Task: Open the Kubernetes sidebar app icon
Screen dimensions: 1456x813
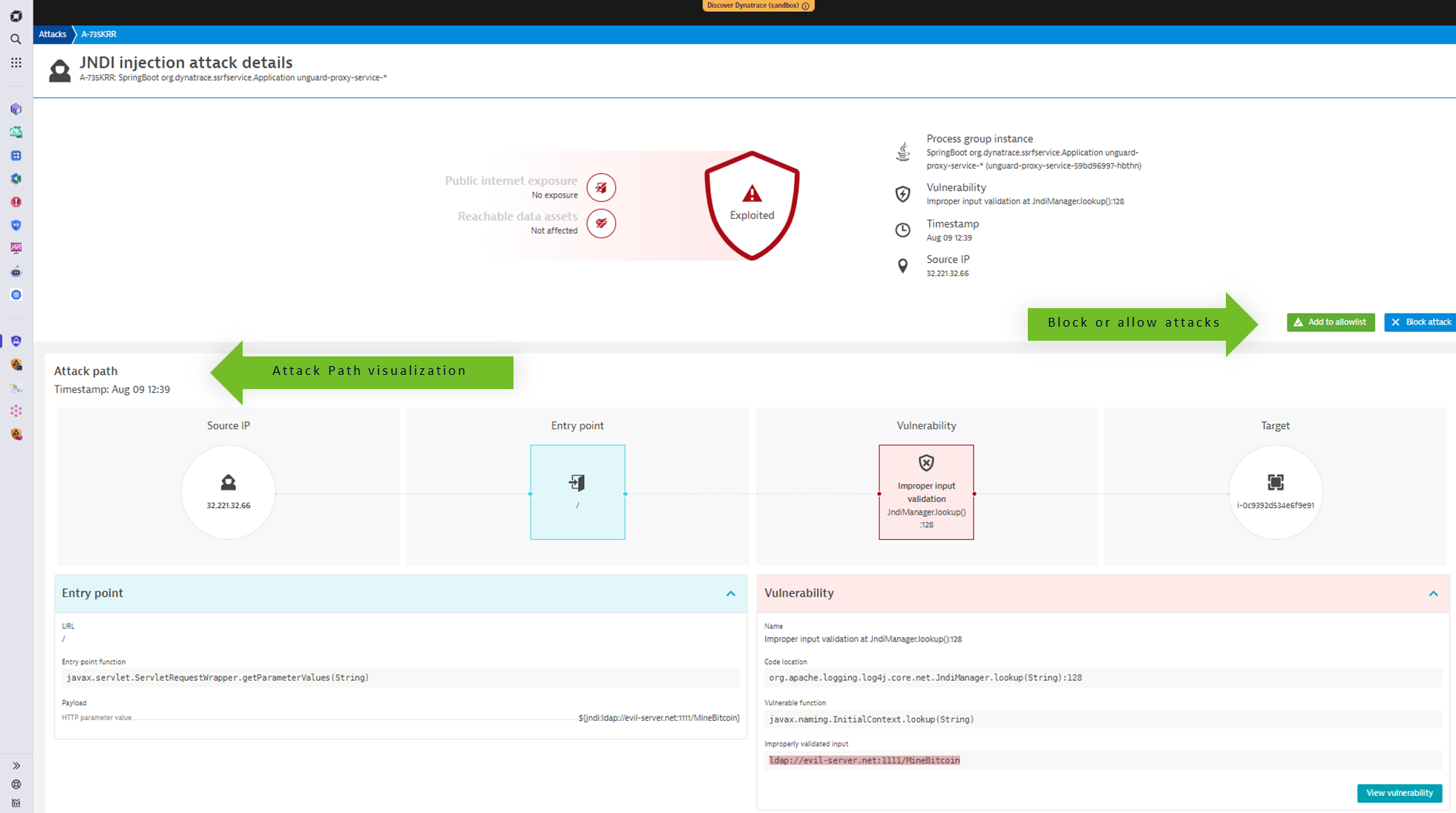Action: click(x=16, y=295)
